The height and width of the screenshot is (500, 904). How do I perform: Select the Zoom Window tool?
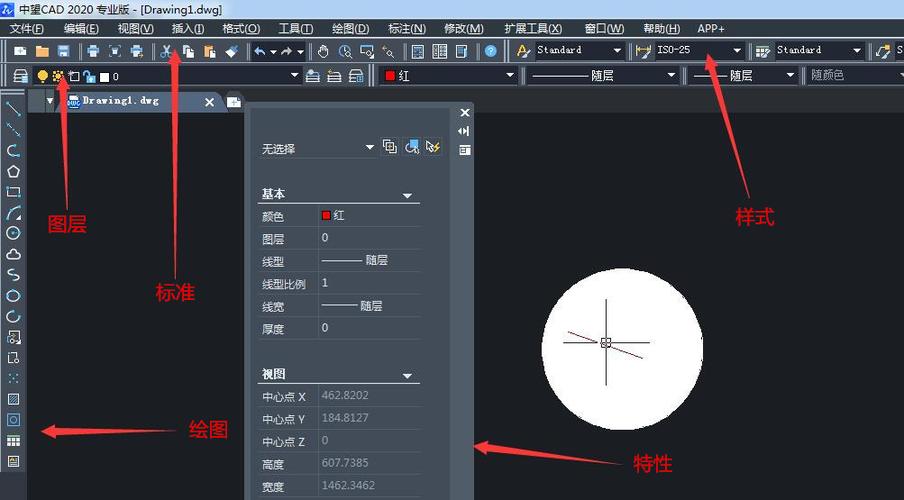coord(367,51)
